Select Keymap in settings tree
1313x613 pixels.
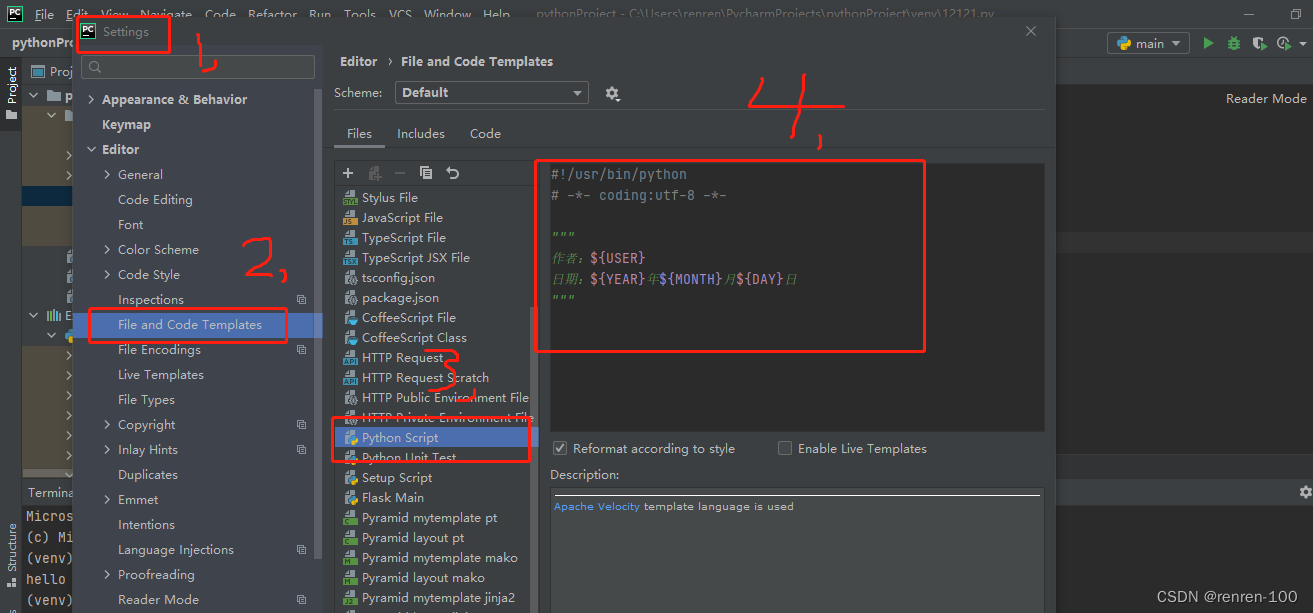point(126,125)
